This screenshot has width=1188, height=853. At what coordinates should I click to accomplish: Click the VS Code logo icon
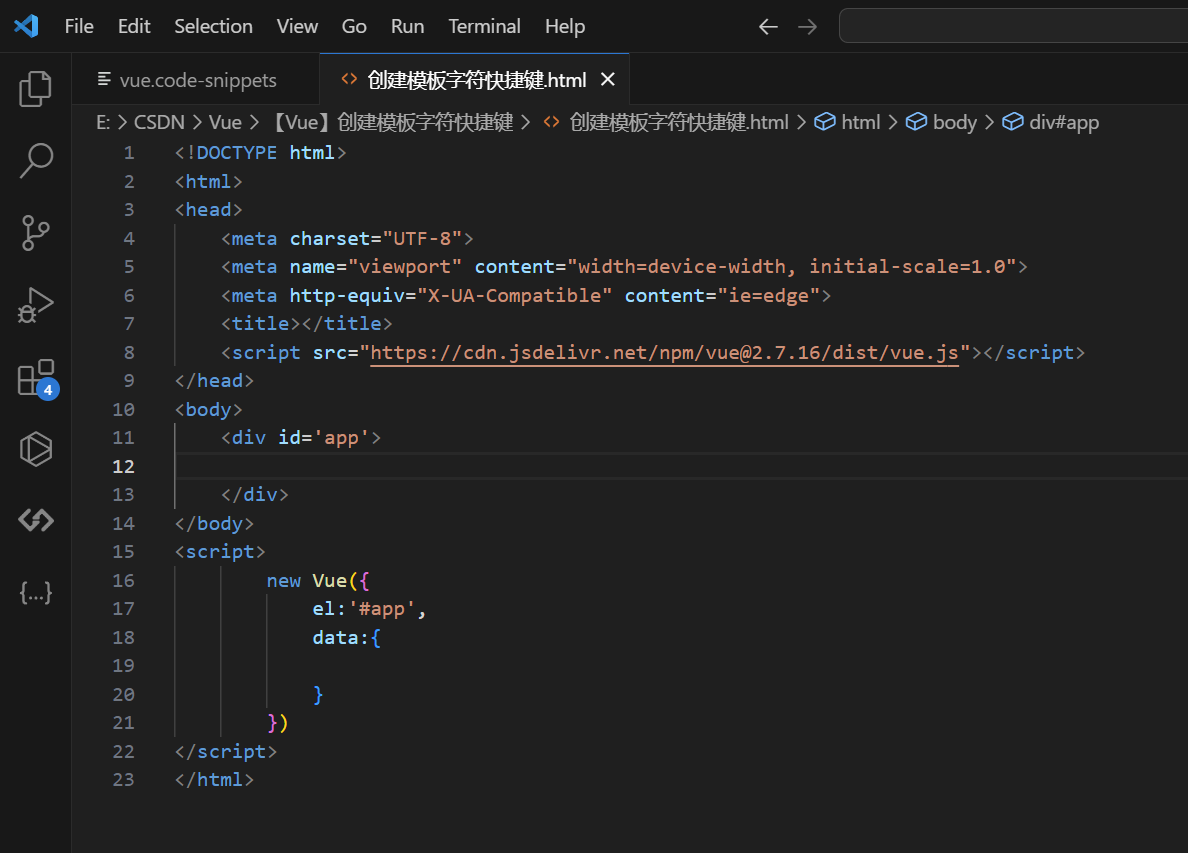click(x=27, y=26)
